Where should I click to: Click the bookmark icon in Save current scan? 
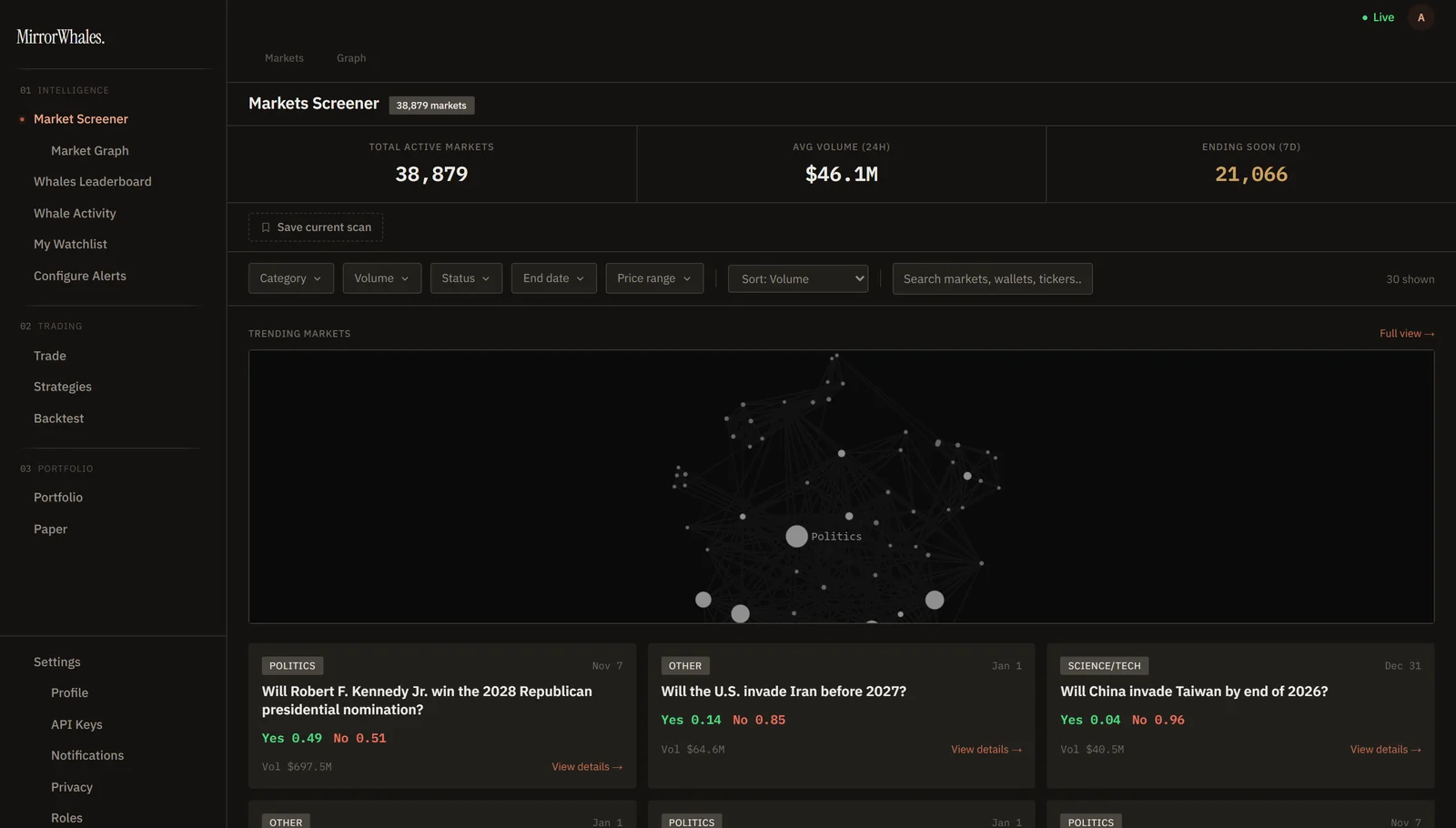pos(266,227)
